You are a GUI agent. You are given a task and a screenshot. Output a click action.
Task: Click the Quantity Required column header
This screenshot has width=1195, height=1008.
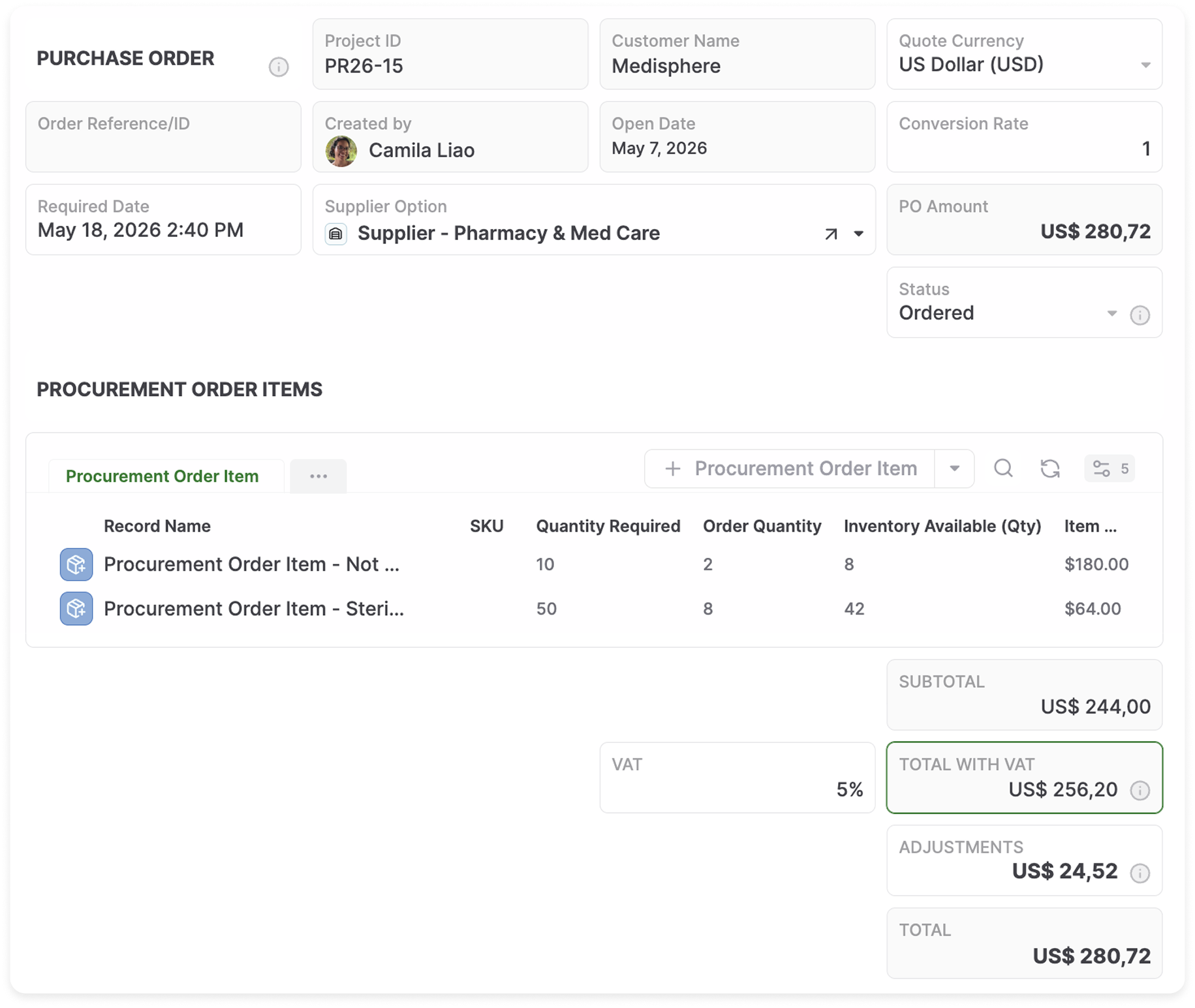(608, 527)
